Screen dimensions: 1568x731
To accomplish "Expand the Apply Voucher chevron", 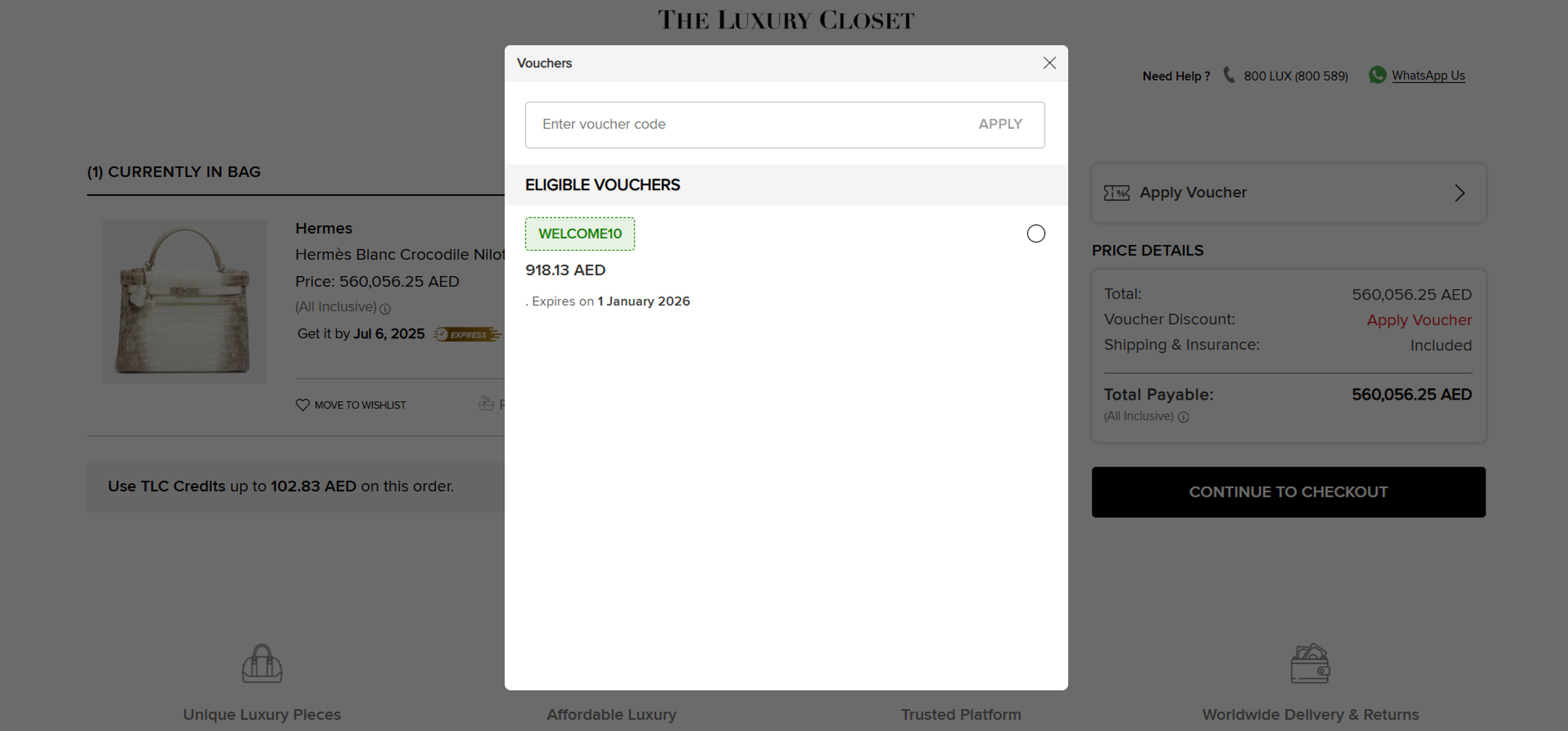I will [1460, 193].
